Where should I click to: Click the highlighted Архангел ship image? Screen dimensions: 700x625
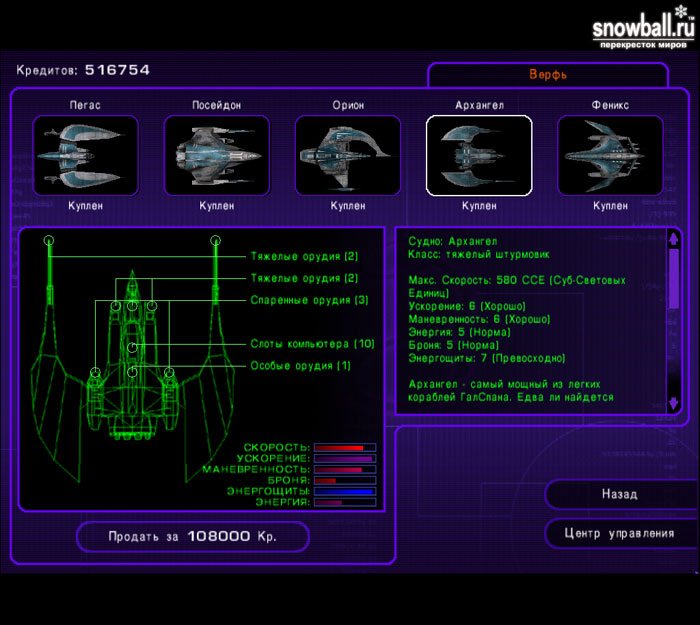tap(479, 155)
